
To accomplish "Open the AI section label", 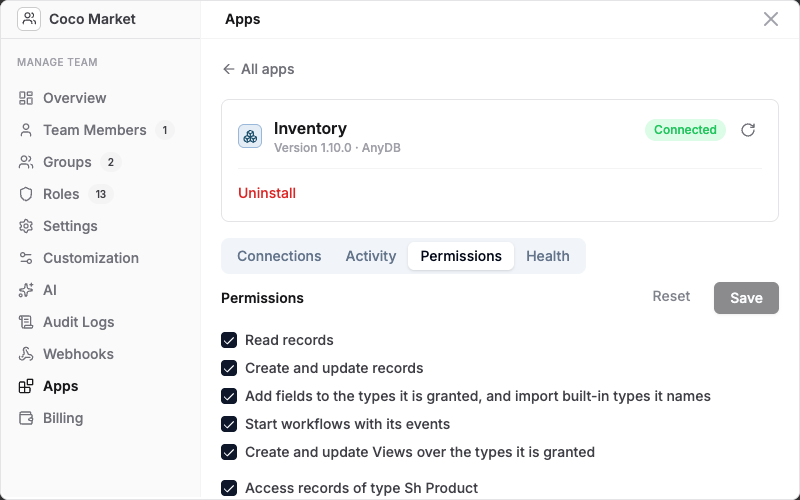I will click(50, 290).
